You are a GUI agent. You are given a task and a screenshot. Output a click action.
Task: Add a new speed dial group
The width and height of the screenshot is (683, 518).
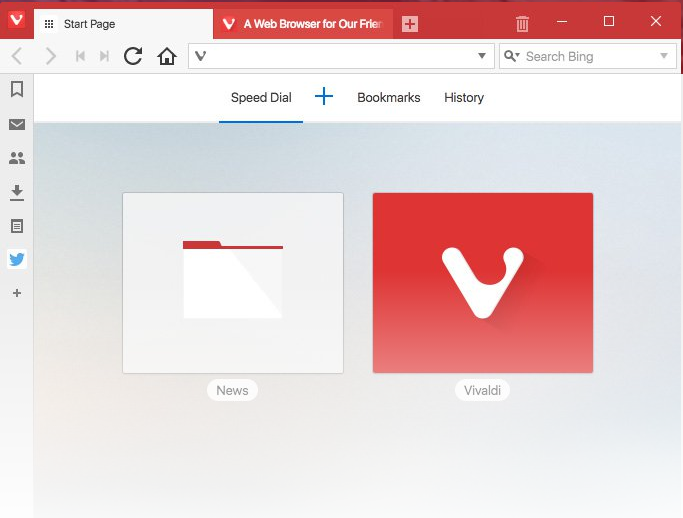(324, 96)
